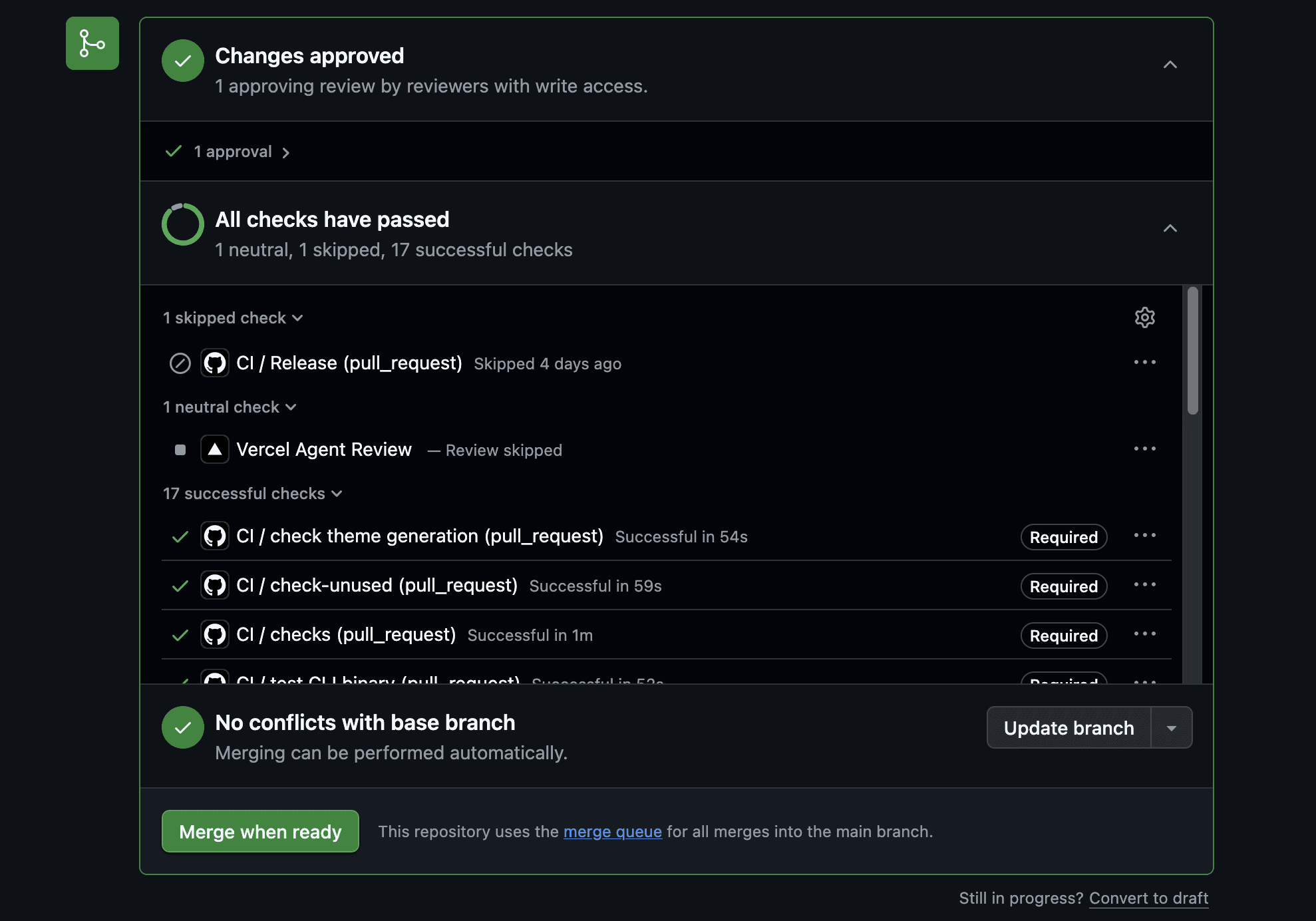Open the kebab menu for Vercel Agent Review

tap(1145, 449)
